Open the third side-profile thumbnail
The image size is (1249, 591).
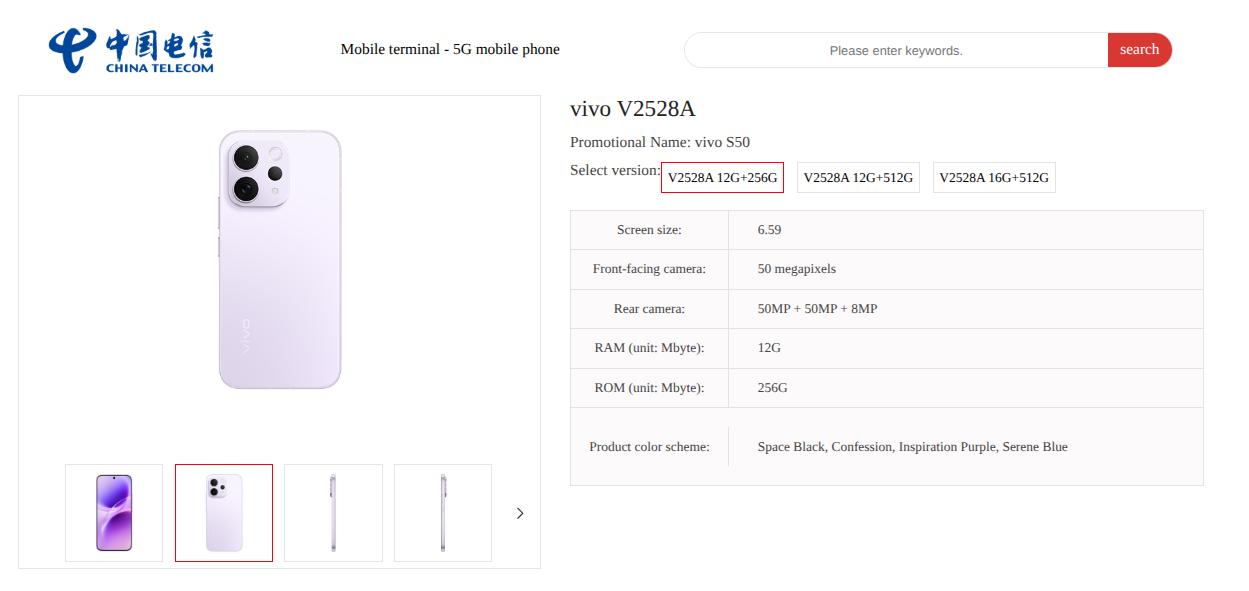click(x=333, y=513)
